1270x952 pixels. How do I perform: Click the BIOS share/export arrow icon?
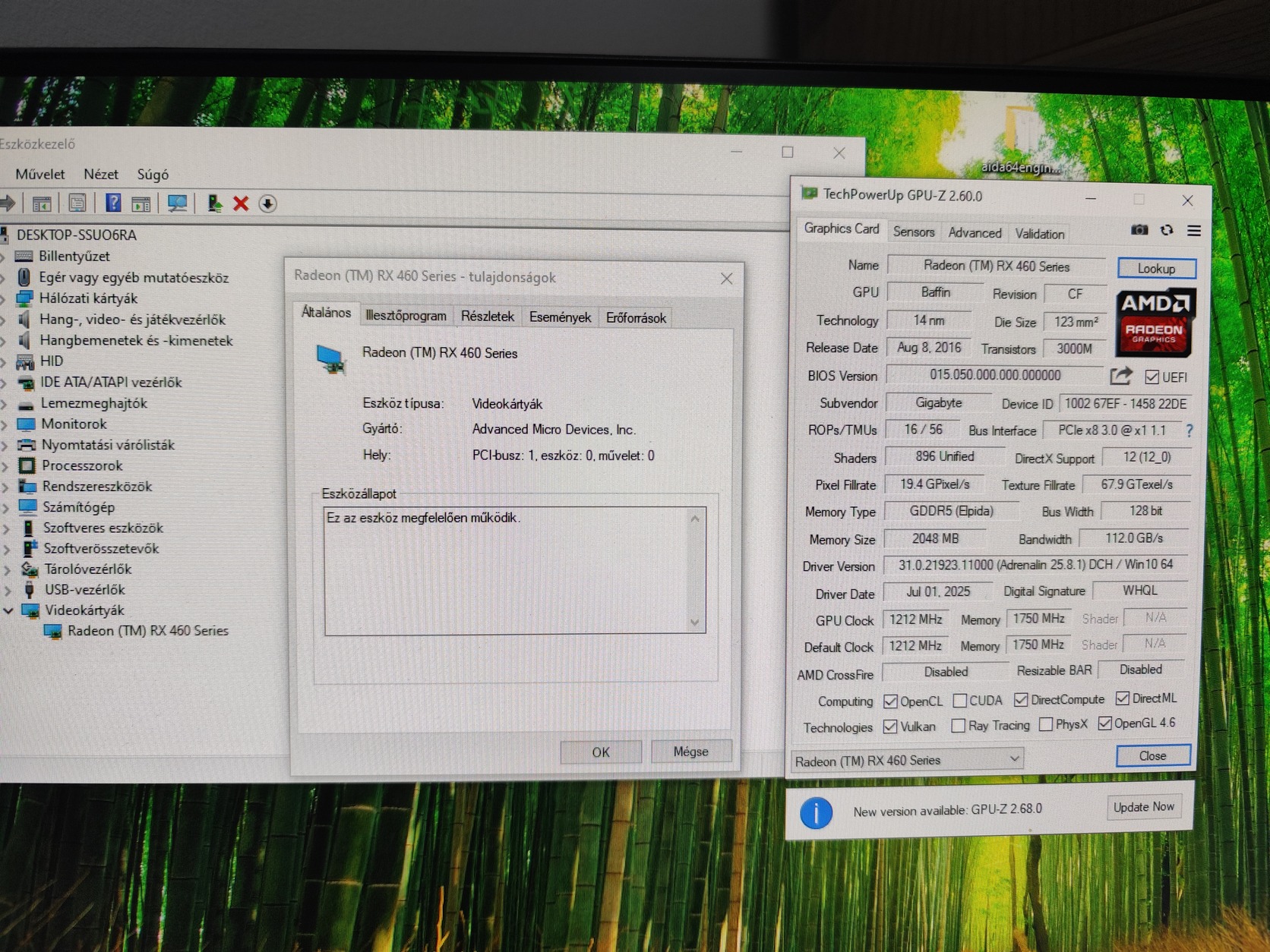[x=1121, y=376]
